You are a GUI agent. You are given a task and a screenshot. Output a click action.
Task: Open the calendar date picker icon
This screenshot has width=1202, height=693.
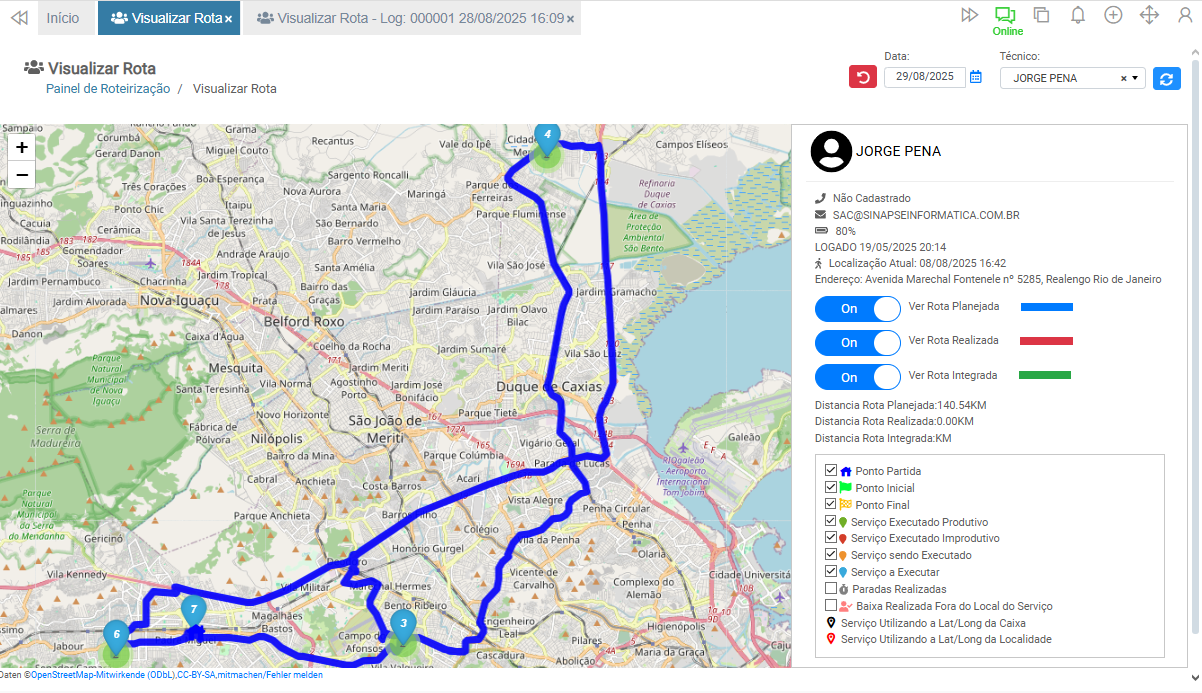976,77
